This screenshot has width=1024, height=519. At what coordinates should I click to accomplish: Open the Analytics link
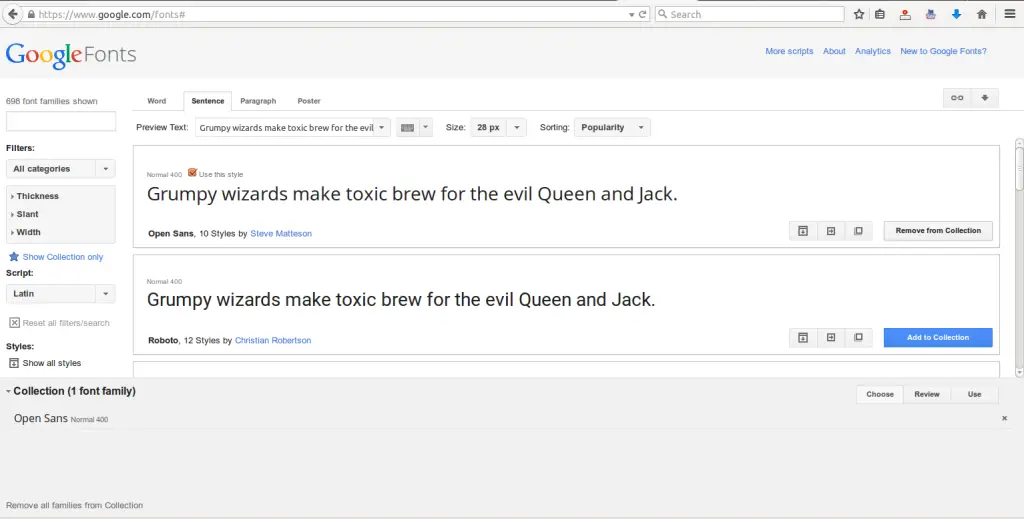pos(872,51)
